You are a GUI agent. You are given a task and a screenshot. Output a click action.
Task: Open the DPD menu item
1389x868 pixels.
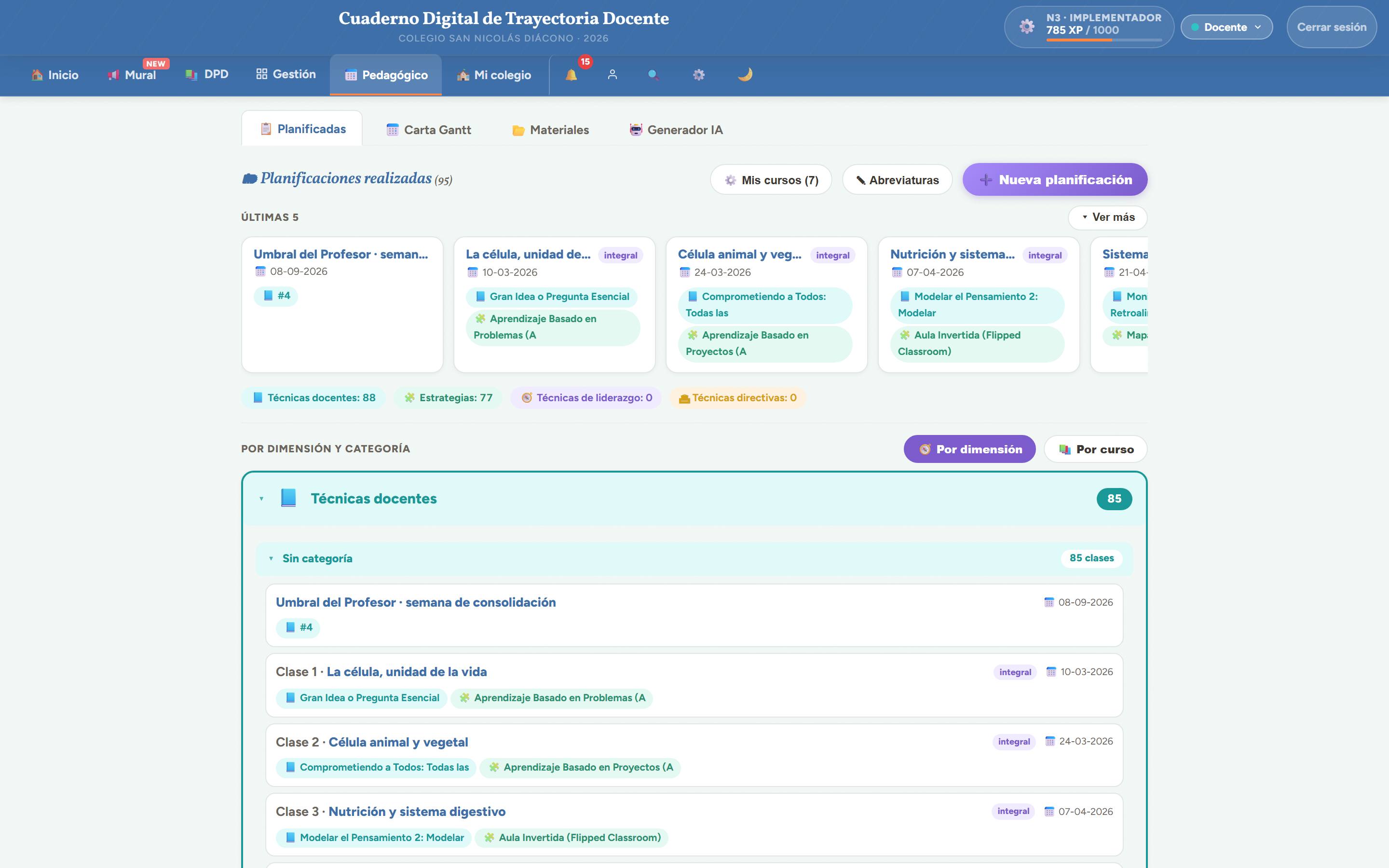click(207, 75)
